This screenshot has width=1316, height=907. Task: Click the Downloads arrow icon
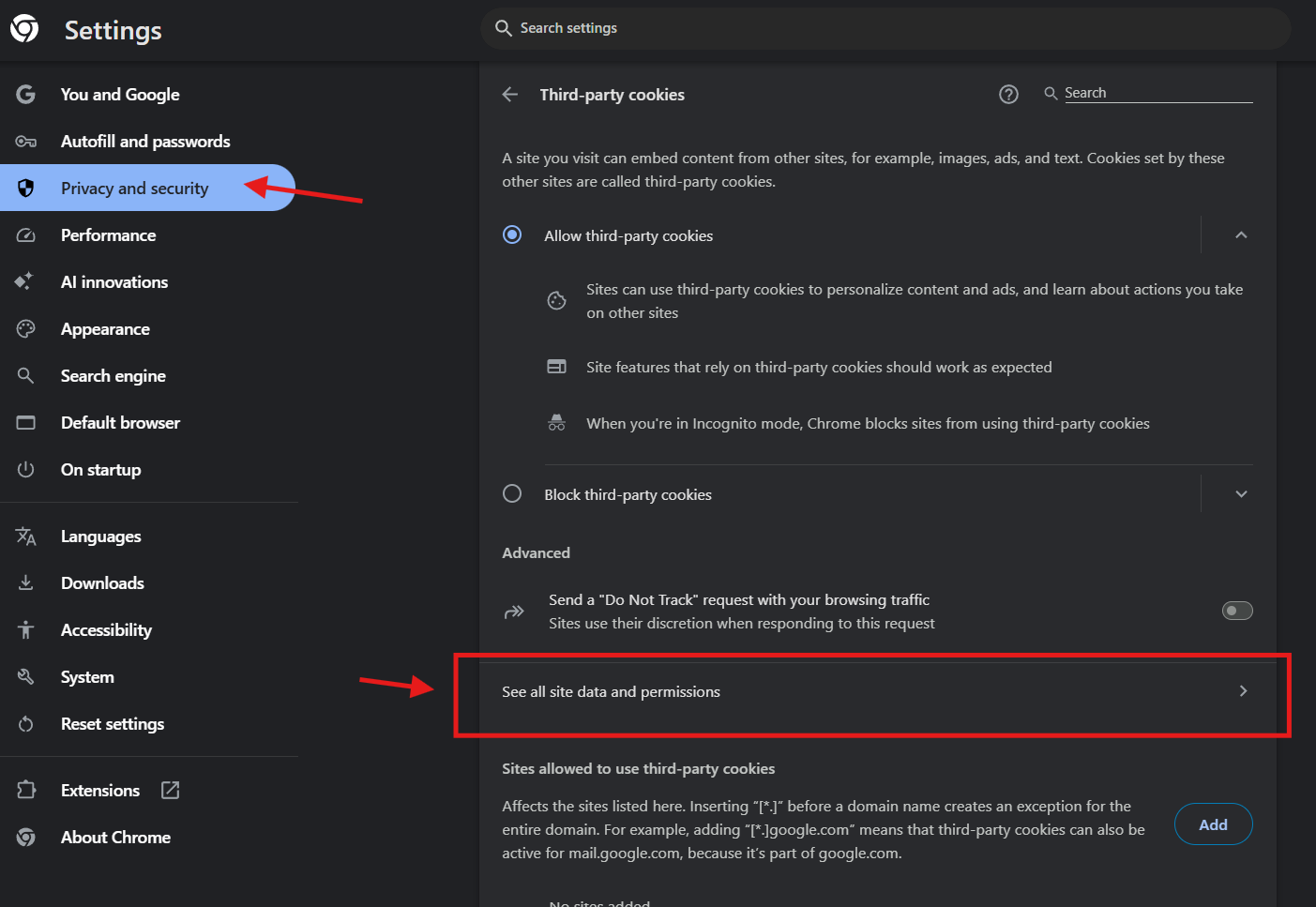click(x=26, y=583)
